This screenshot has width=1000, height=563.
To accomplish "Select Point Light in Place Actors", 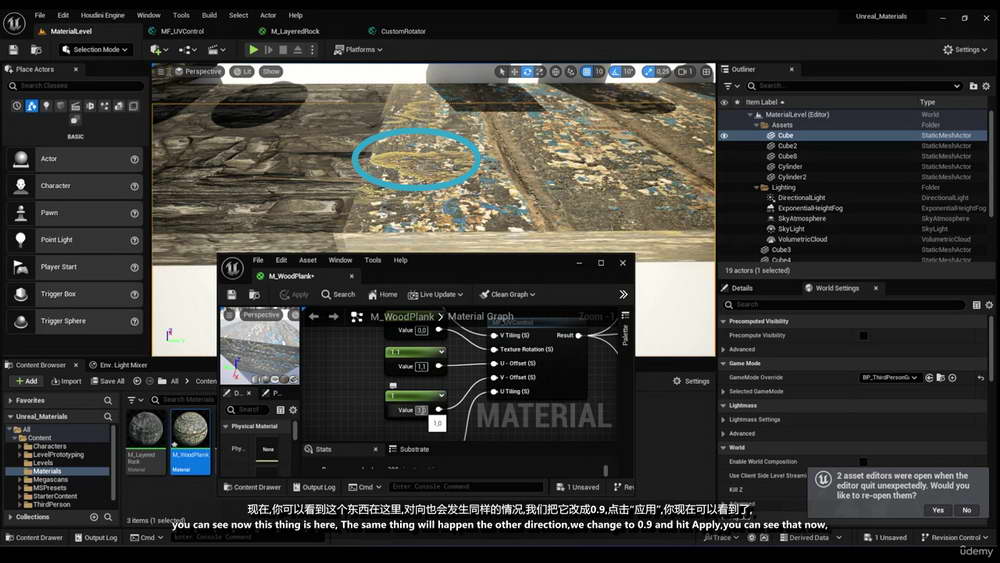I will (74, 240).
